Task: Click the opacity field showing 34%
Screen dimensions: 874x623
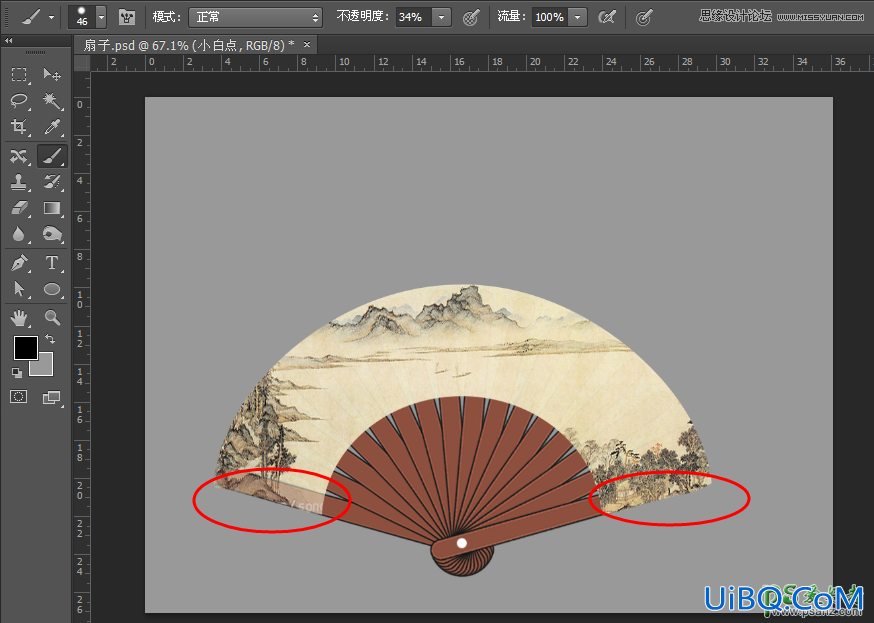Action: (x=413, y=17)
